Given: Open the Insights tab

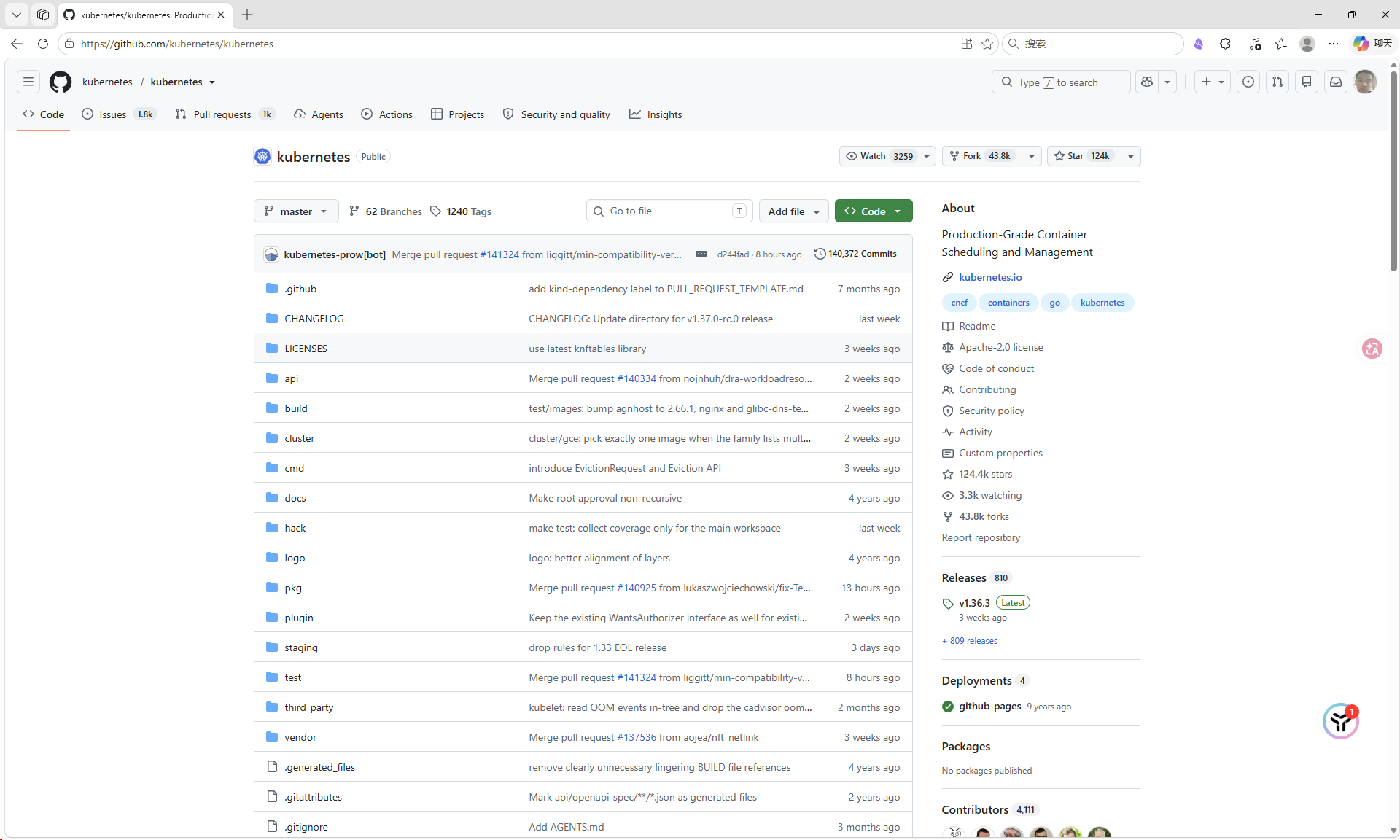Looking at the screenshot, I should 656,114.
